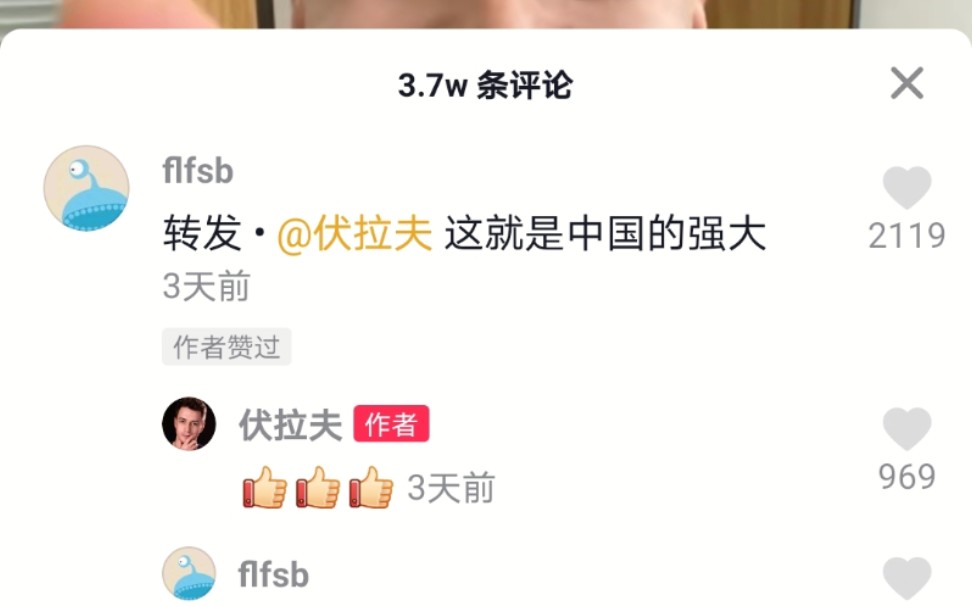972x607 pixels.
Task: Open flfsb username on top comment
Action: pyautogui.click(x=198, y=171)
